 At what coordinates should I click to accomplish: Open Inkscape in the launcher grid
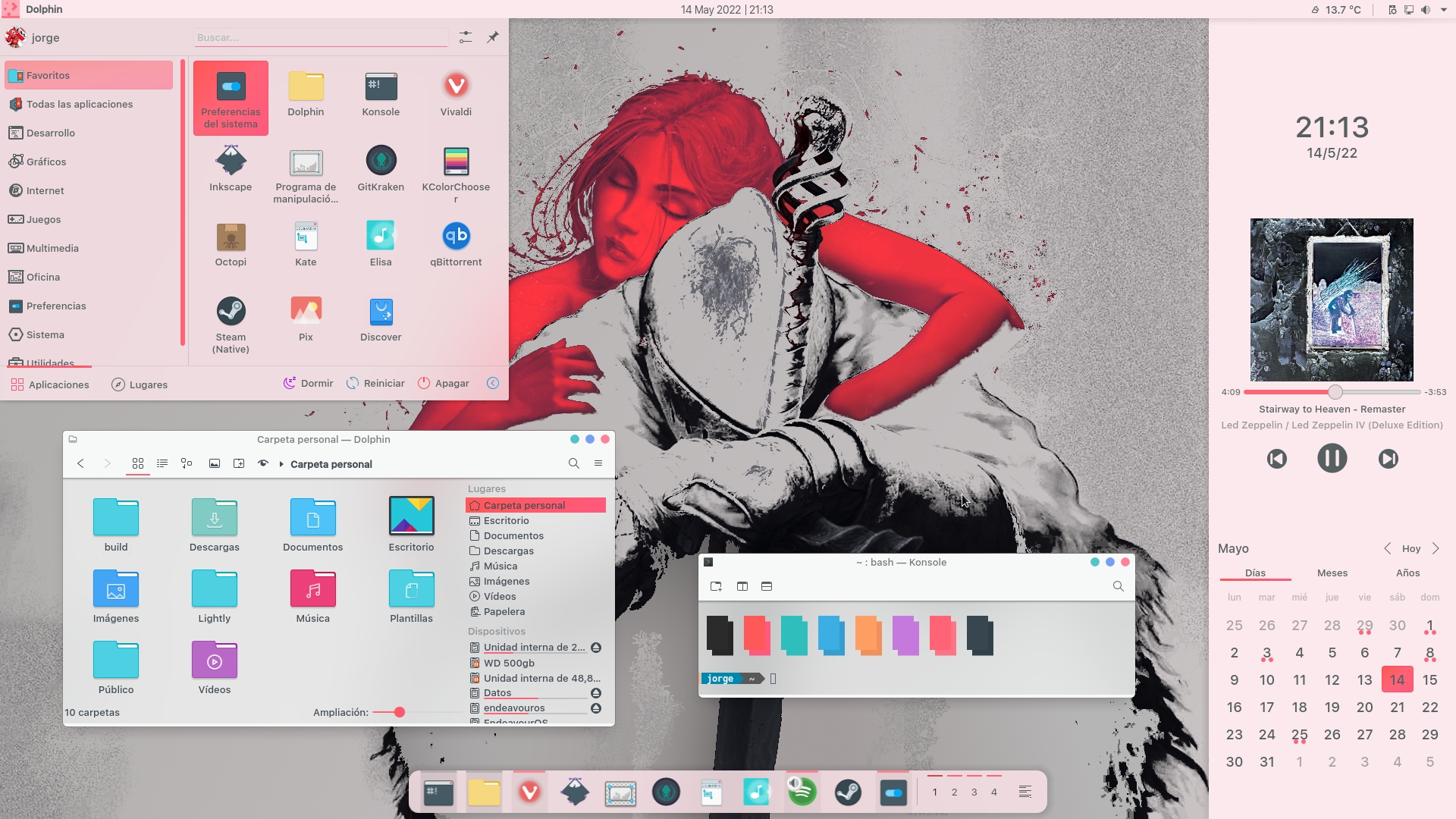click(231, 170)
